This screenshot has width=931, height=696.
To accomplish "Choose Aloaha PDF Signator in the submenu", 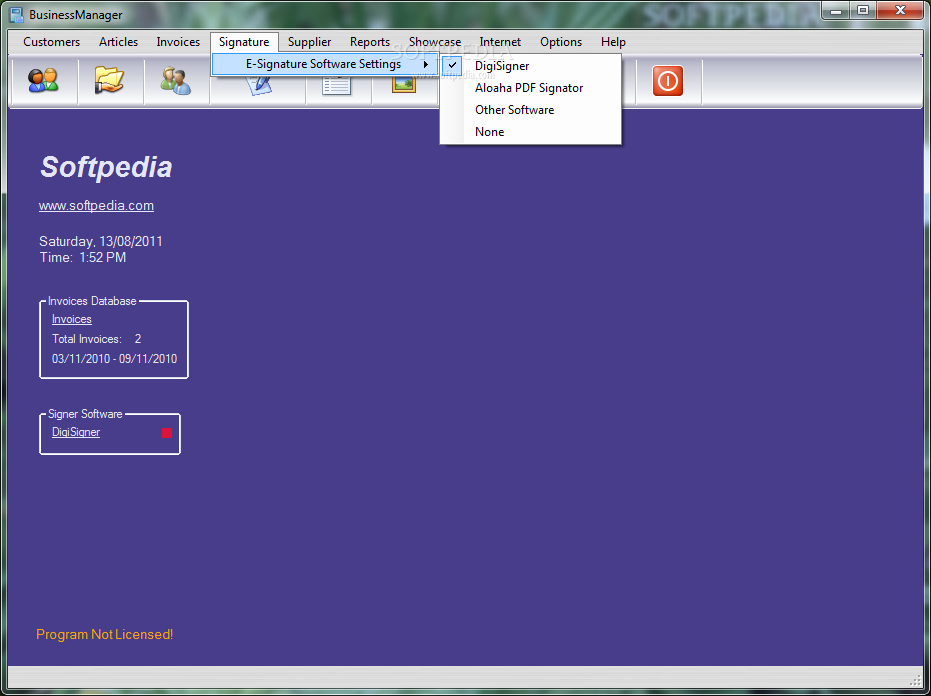I will point(530,88).
